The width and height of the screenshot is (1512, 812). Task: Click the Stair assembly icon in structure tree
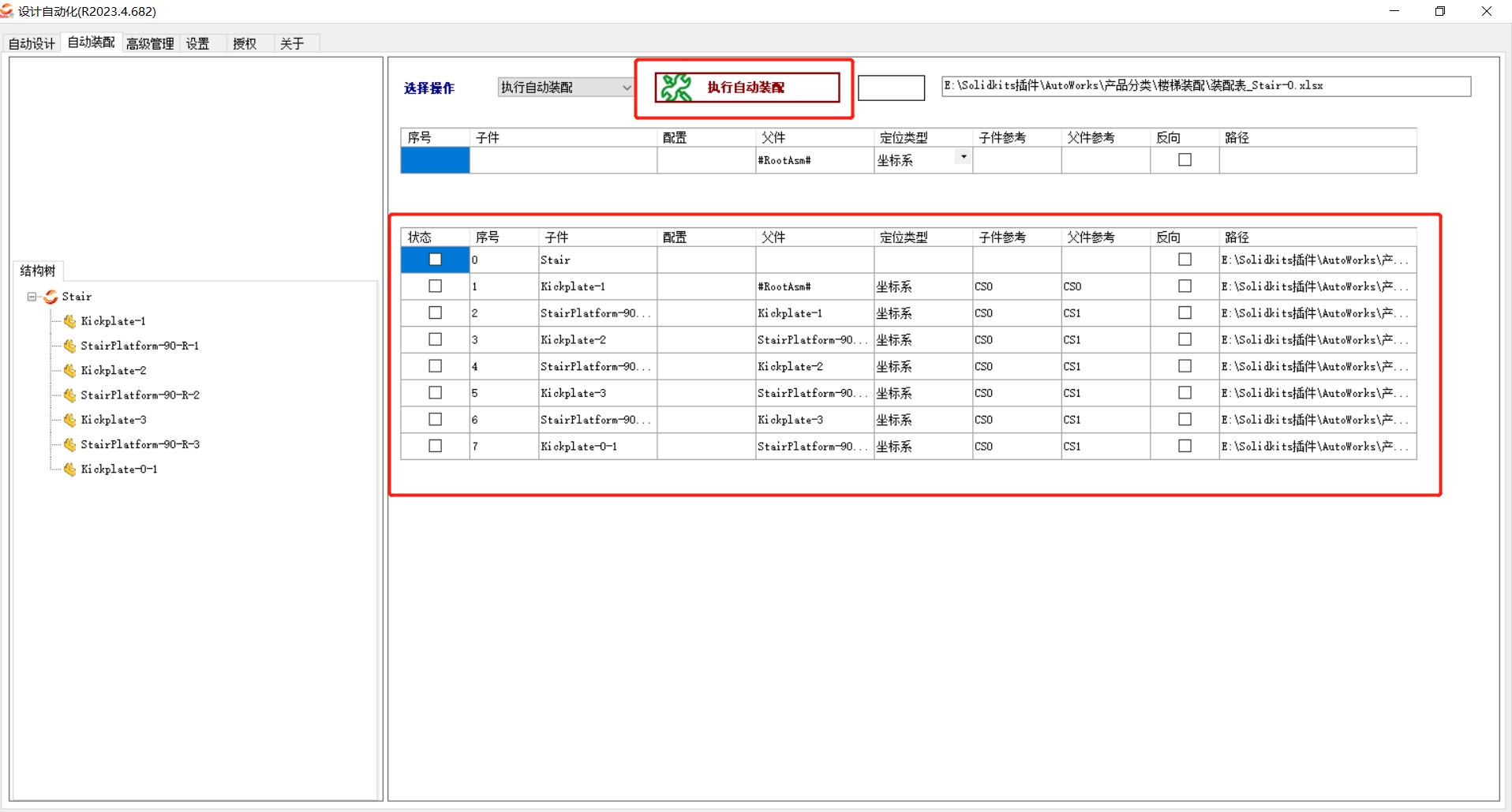[50, 297]
